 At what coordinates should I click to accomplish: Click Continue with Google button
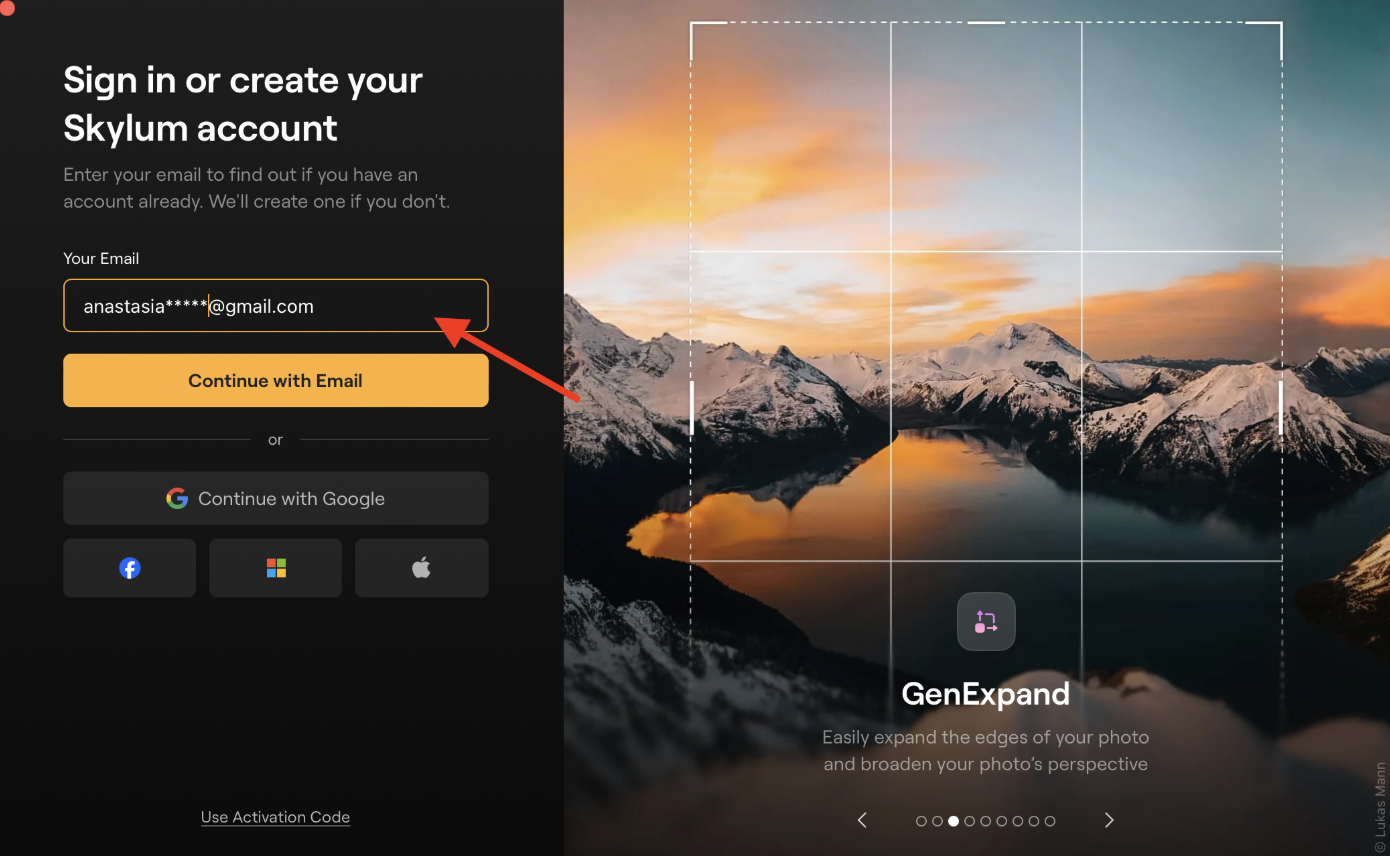pos(276,498)
